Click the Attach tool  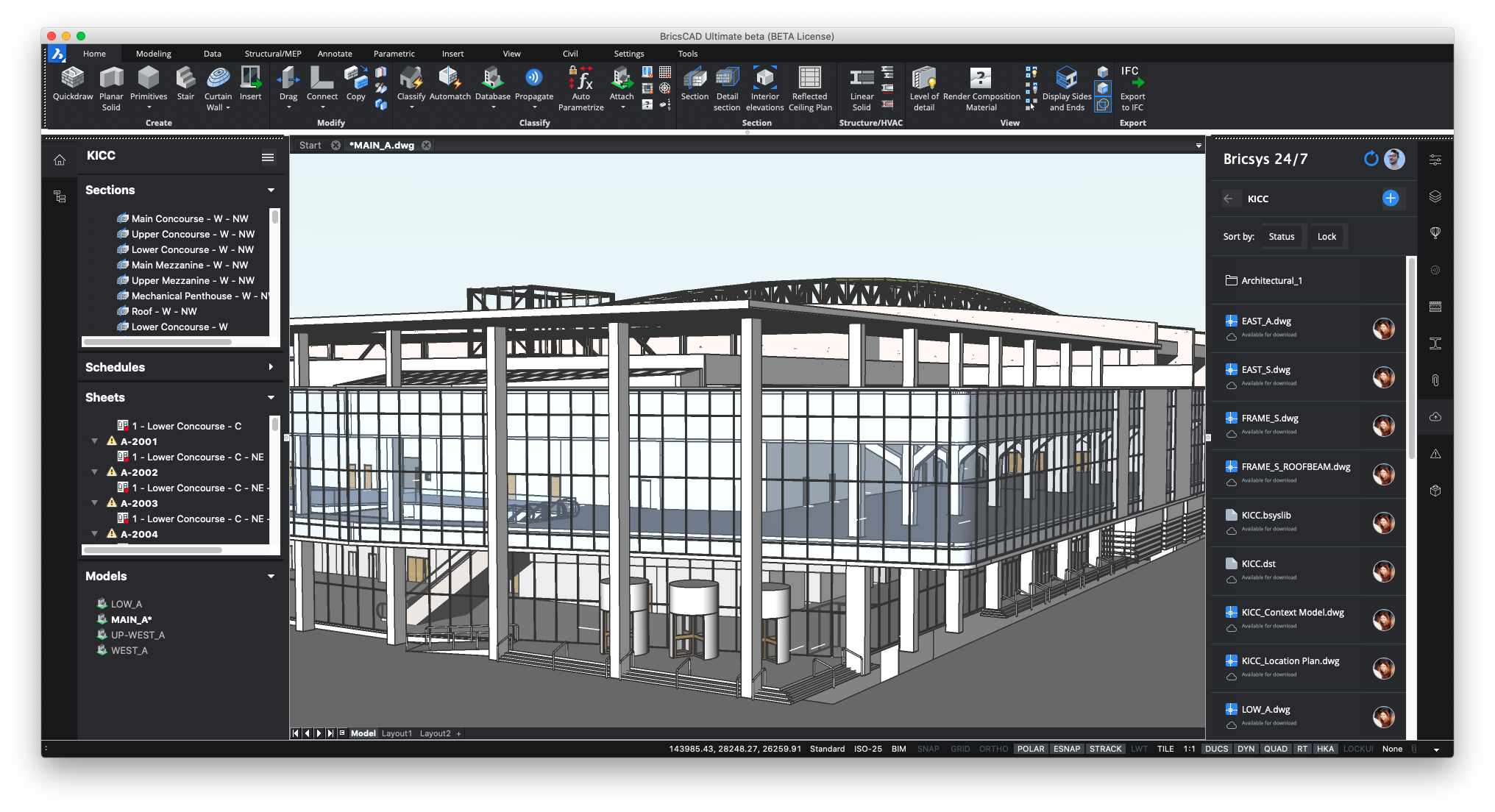coord(622,89)
